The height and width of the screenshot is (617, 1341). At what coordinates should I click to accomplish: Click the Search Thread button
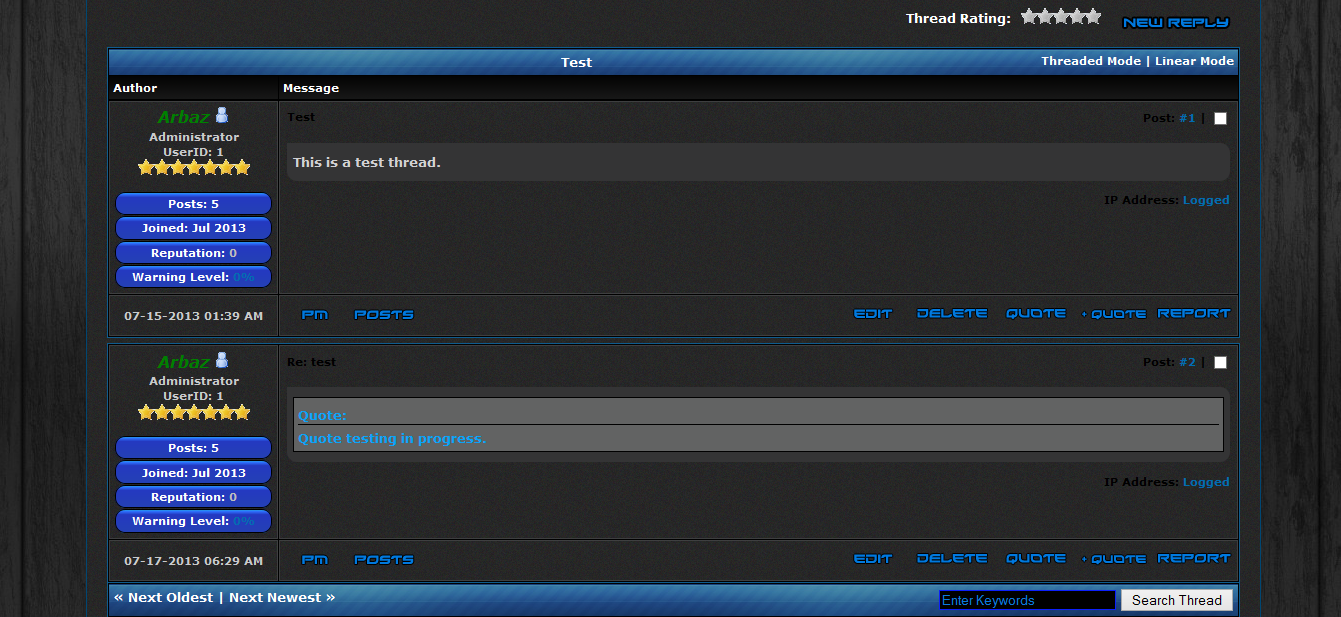click(x=1177, y=600)
